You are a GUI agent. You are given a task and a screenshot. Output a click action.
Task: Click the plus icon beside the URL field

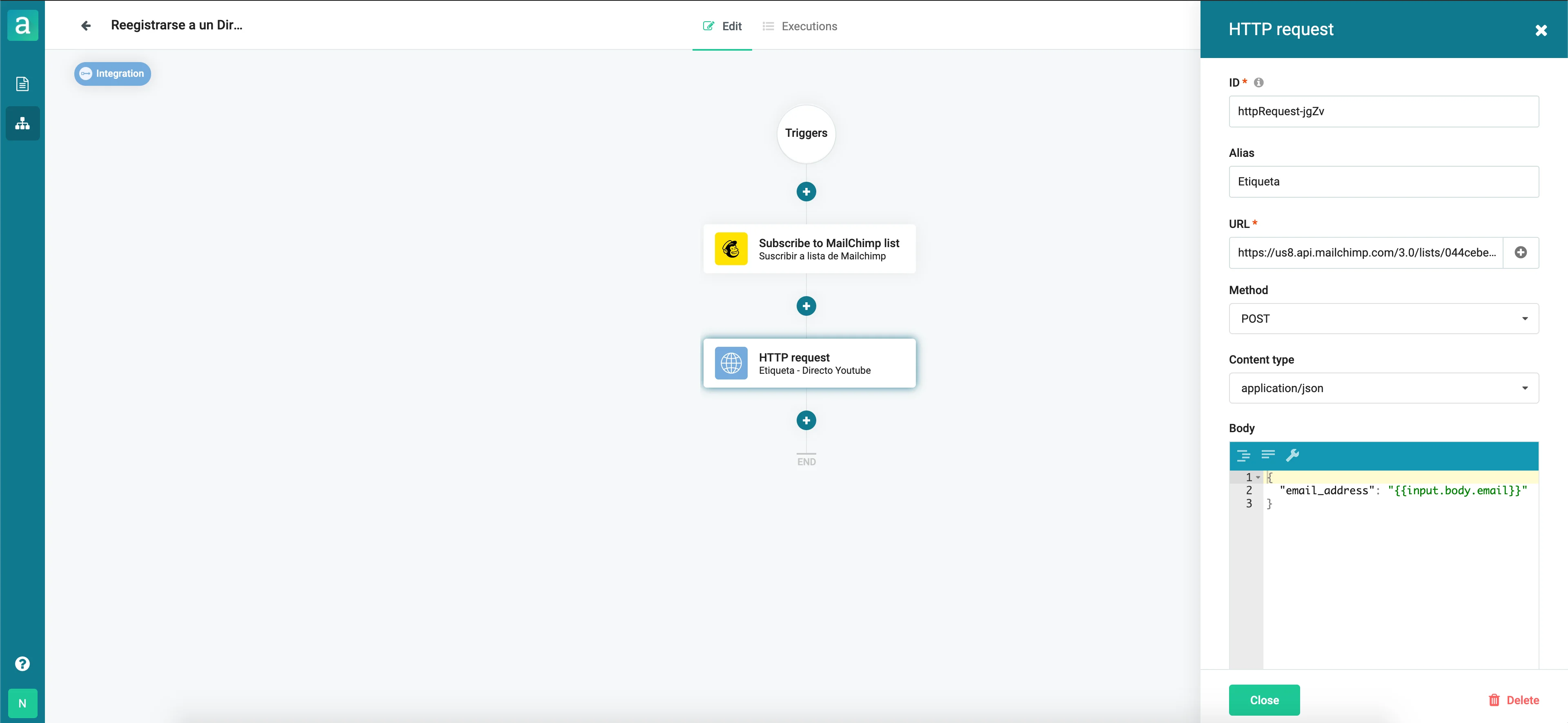(x=1520, y=253)
